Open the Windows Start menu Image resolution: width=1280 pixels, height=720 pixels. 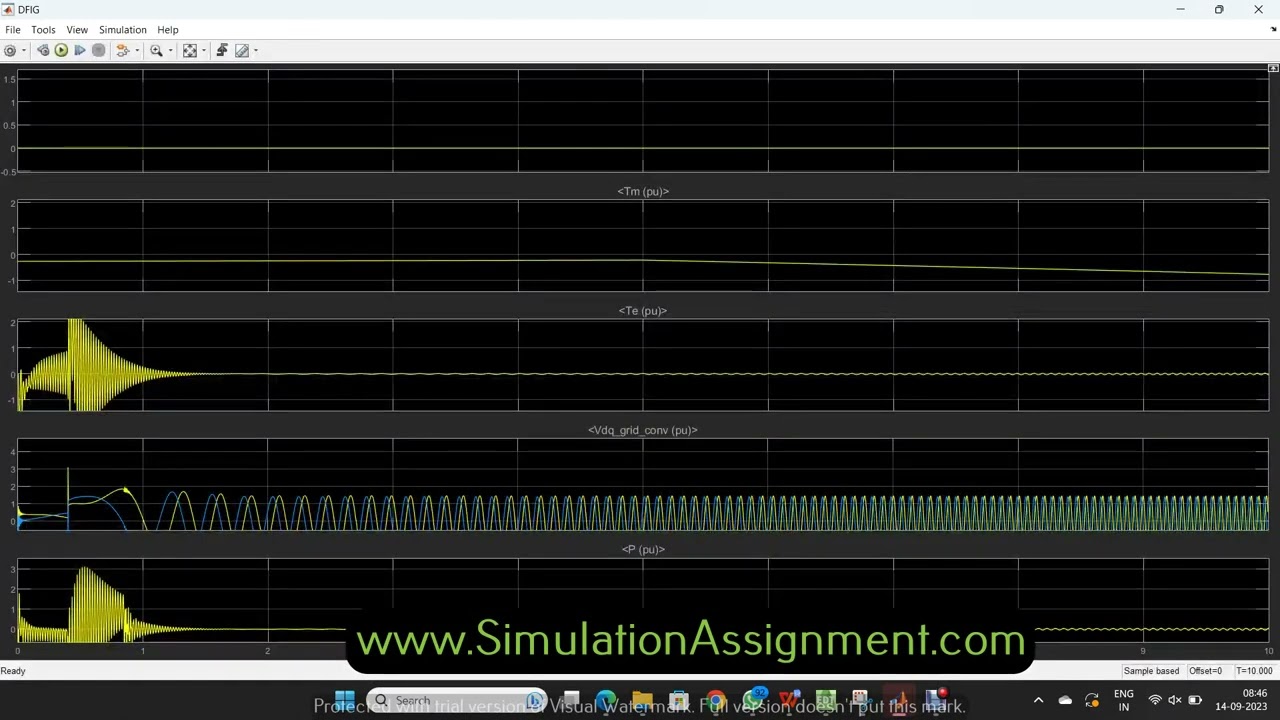pyautogui.click(x=344, y=700)
